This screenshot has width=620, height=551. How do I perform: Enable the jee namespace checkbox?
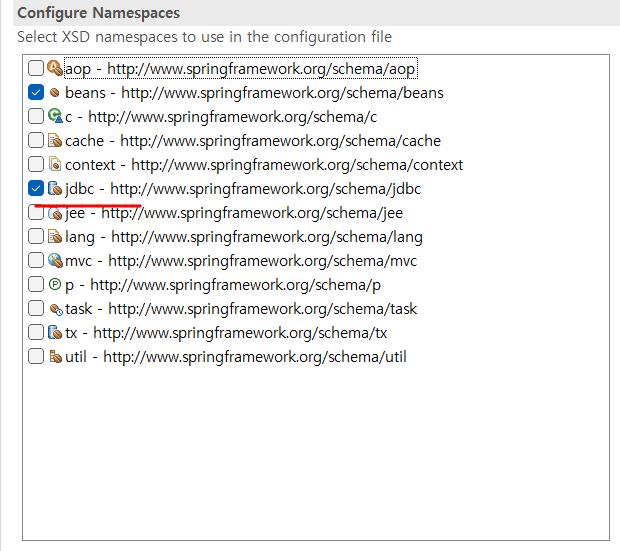36,212
